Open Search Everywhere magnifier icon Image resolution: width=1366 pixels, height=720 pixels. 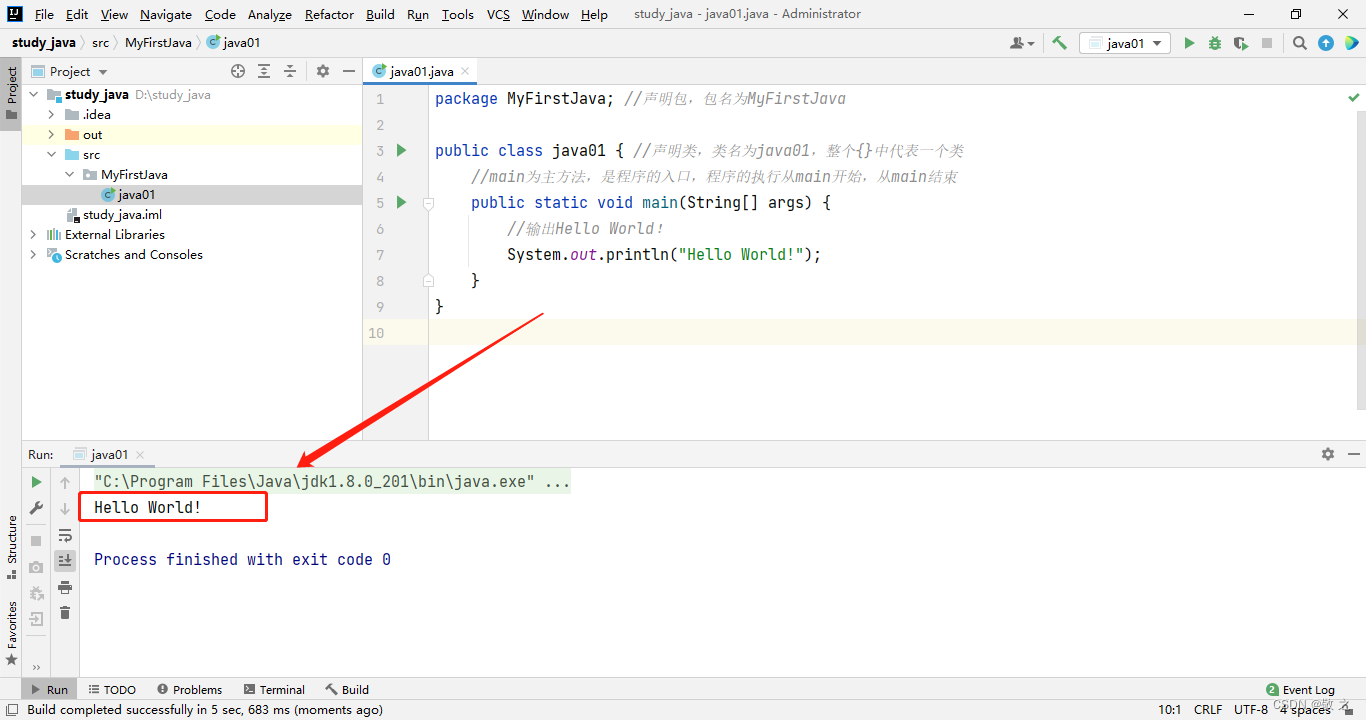pos(1299,43)
